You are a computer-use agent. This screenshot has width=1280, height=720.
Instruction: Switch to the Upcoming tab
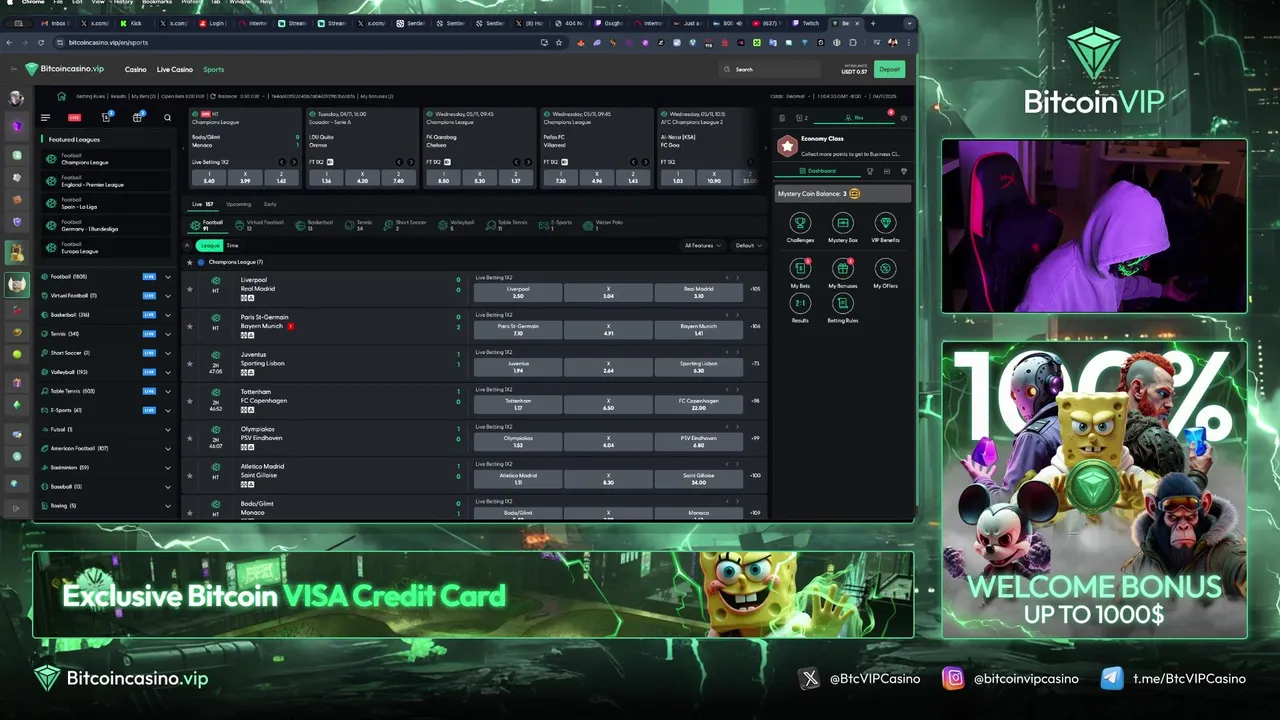pos(239,204)
